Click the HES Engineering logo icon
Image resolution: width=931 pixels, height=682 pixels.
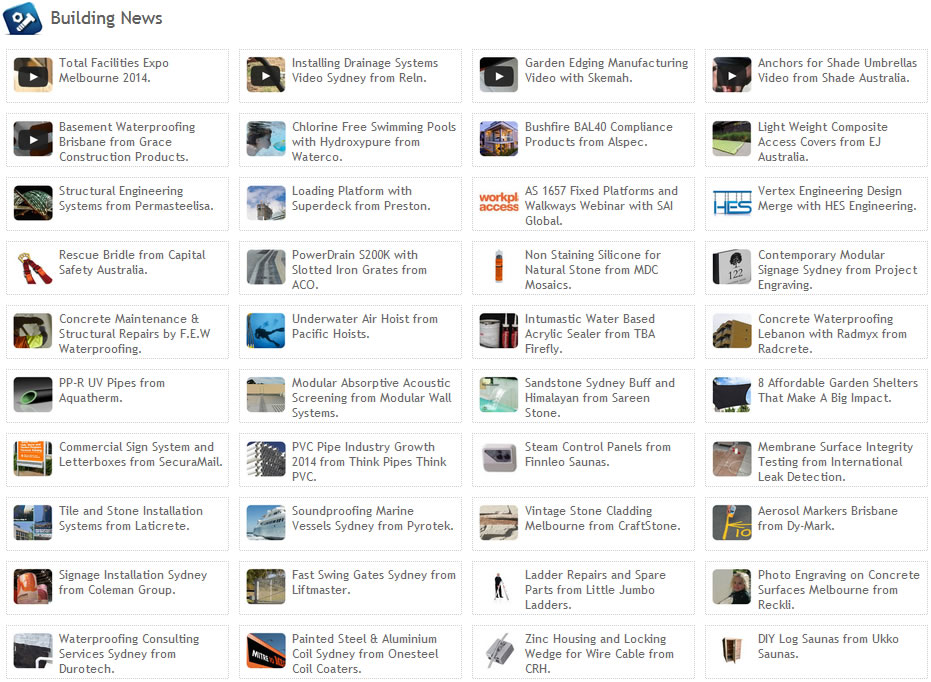click(732, 203)
